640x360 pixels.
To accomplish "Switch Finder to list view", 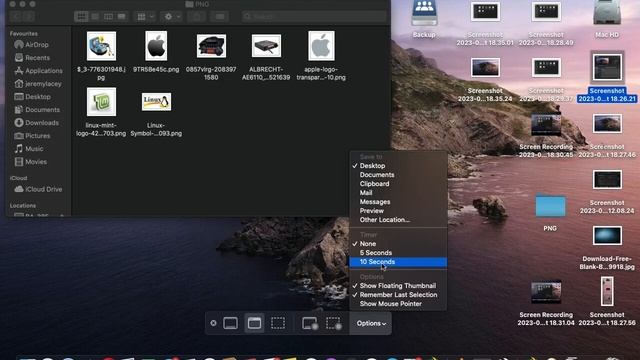I will tap(95, 16).
